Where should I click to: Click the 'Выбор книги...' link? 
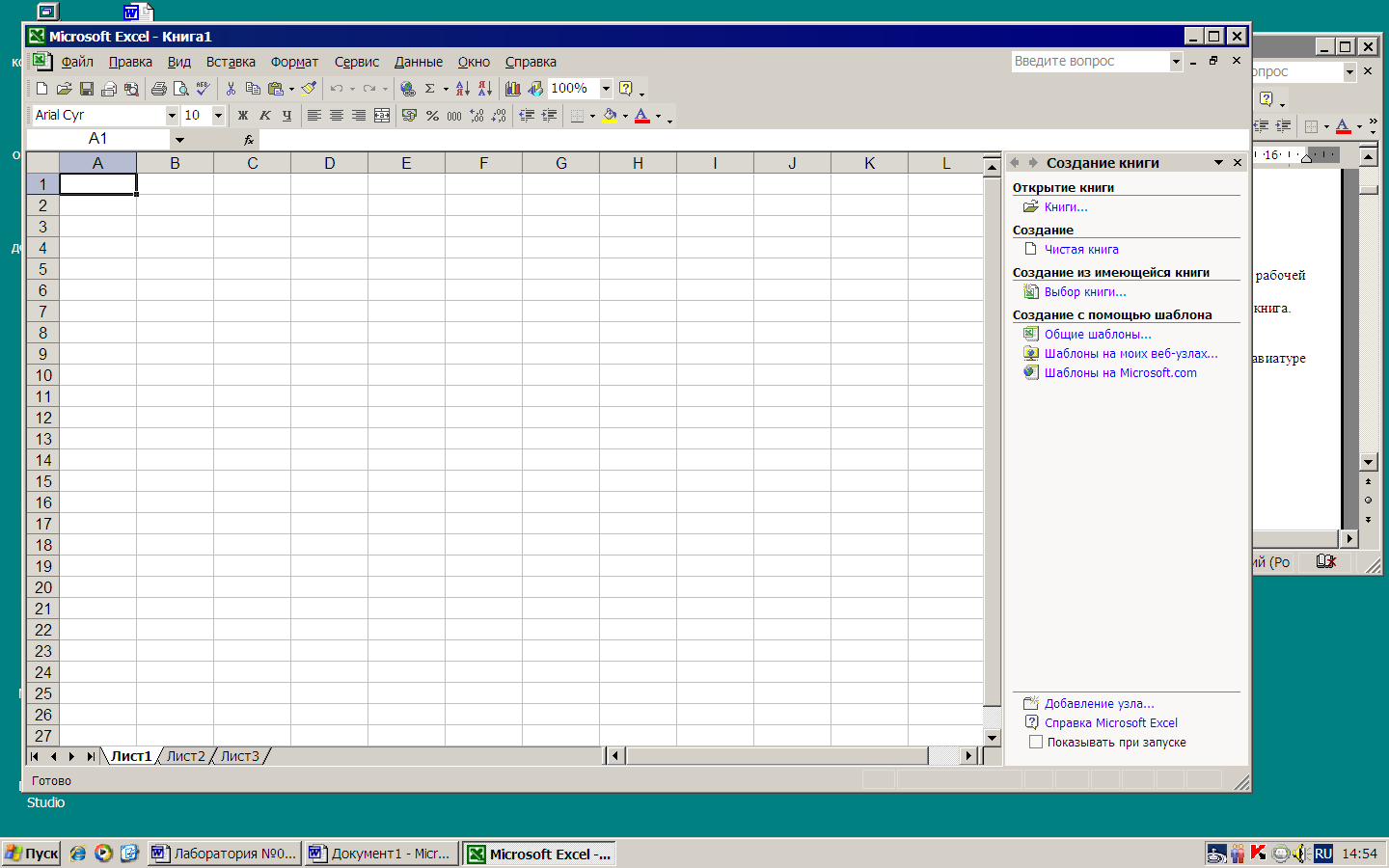click(x=1085, y=292)
